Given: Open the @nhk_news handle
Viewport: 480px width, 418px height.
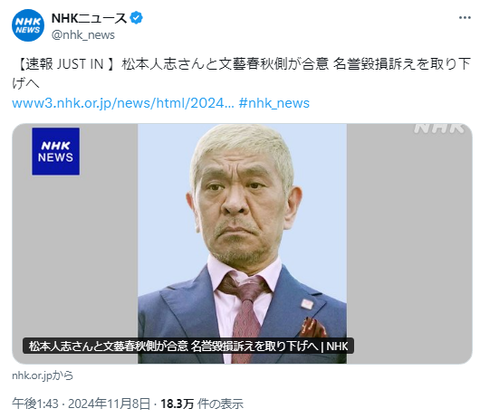Looking at the screenshot, I should pos(83,35).
